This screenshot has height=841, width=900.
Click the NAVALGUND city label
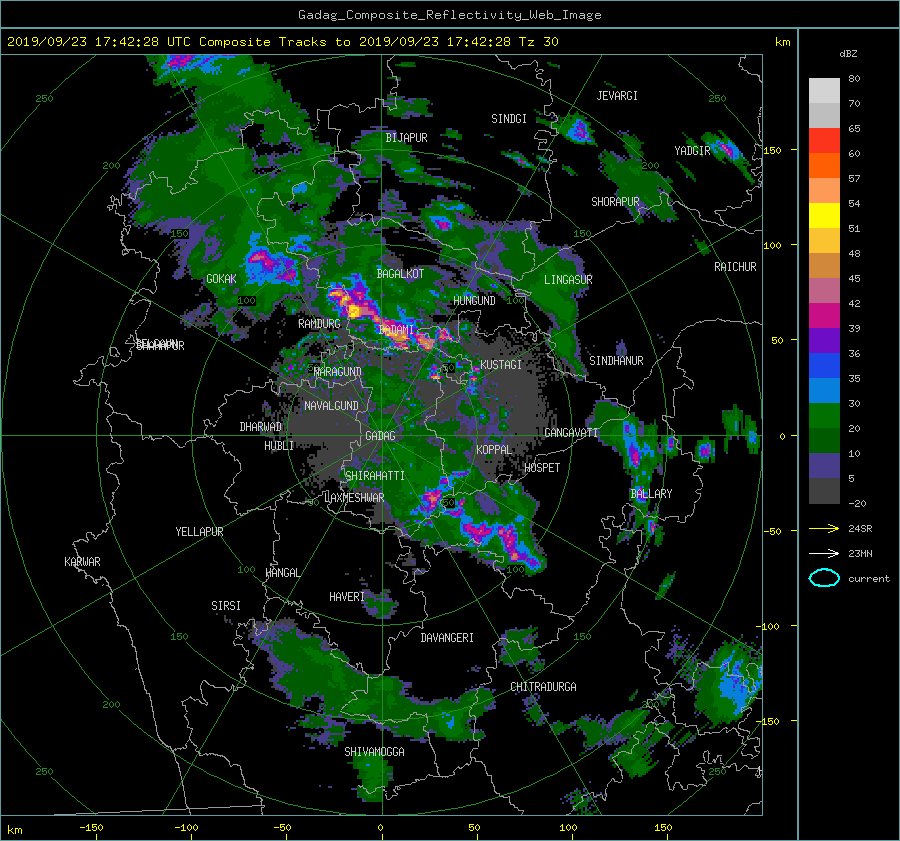click(331, 406)
